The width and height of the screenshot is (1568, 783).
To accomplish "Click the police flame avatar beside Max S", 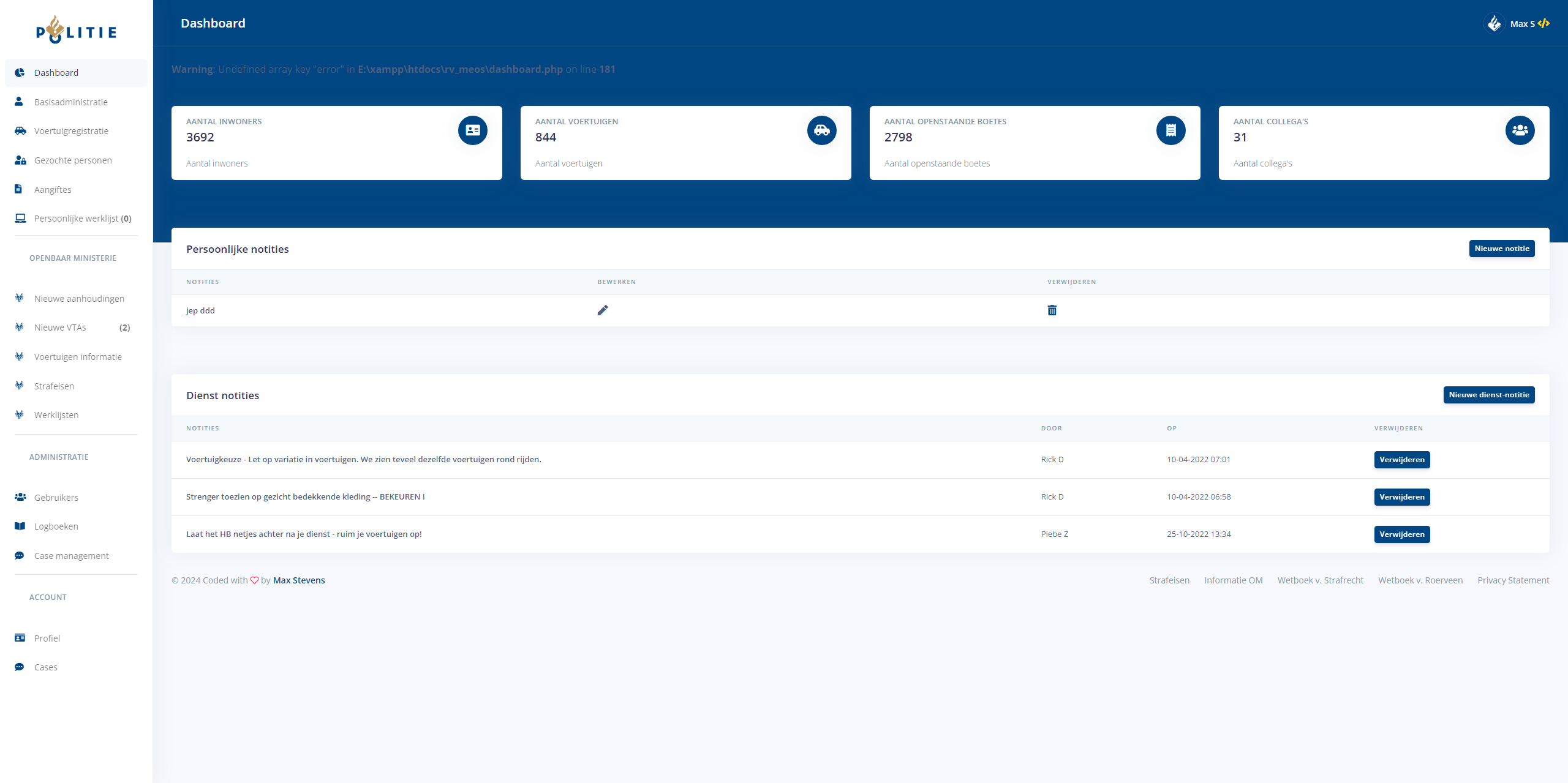I will pos(1494,23).
